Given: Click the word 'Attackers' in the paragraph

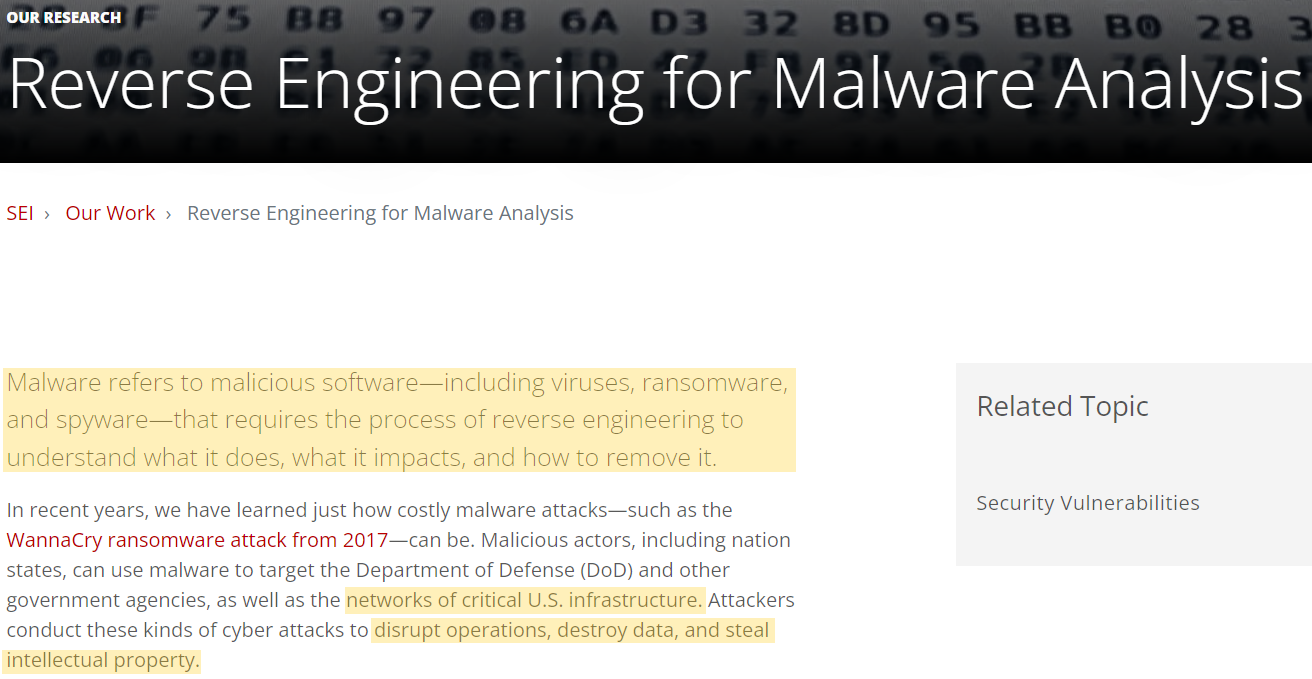Looking at the screenshot, I should [751, 600].
